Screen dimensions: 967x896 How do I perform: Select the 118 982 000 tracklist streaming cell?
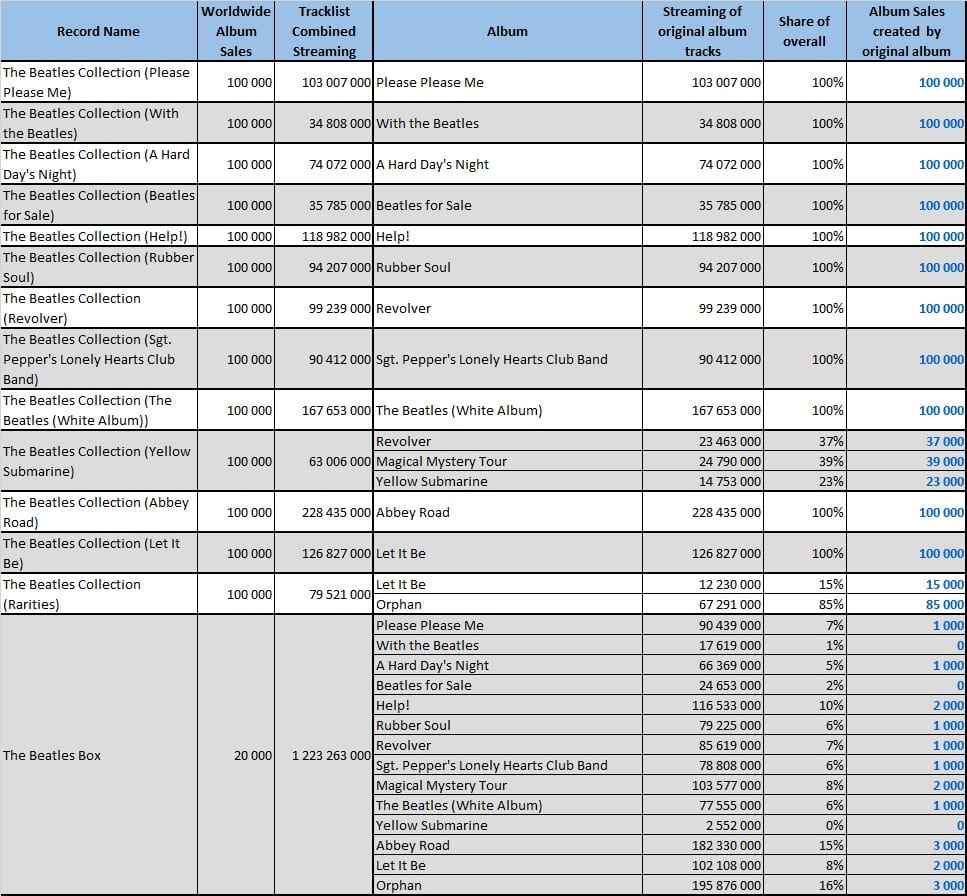click(x=324, y=236)
